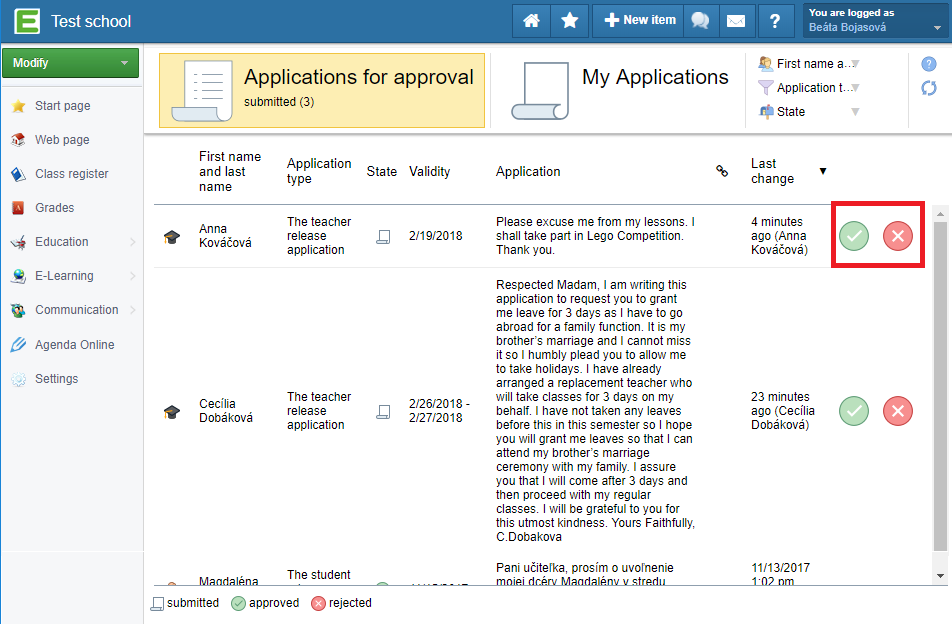Reject Cecília Dobáková's application

897,411
